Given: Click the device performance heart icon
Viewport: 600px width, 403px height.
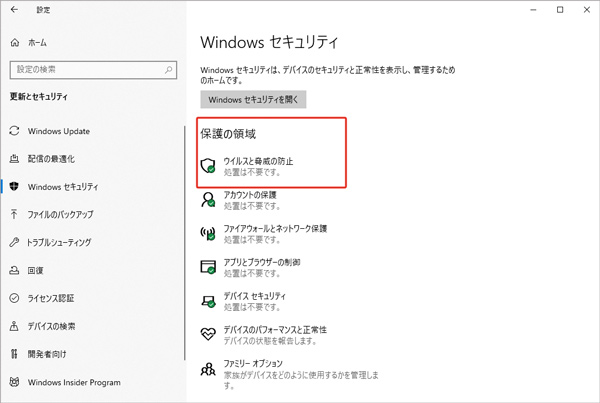Looking at the screenshot, I should 208,334.
